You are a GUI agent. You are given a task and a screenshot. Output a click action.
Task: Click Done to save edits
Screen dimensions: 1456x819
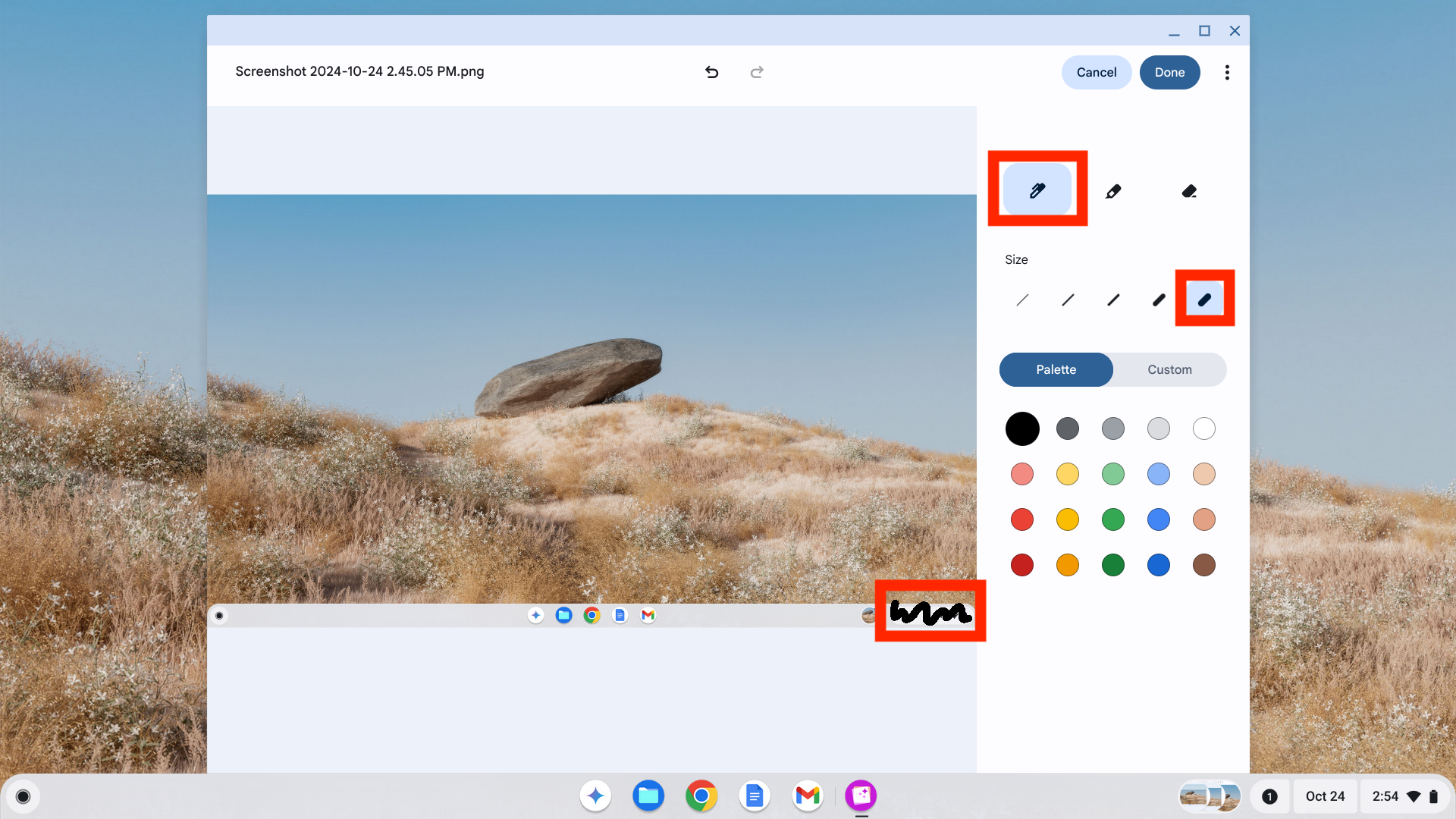coord(1169,72)
